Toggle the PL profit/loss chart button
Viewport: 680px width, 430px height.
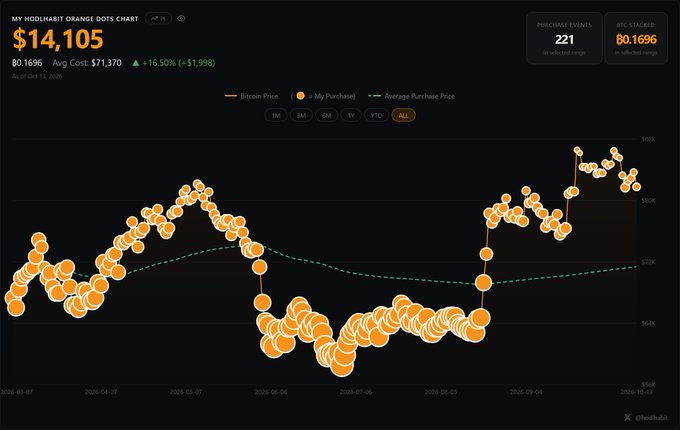pos(158,19)
